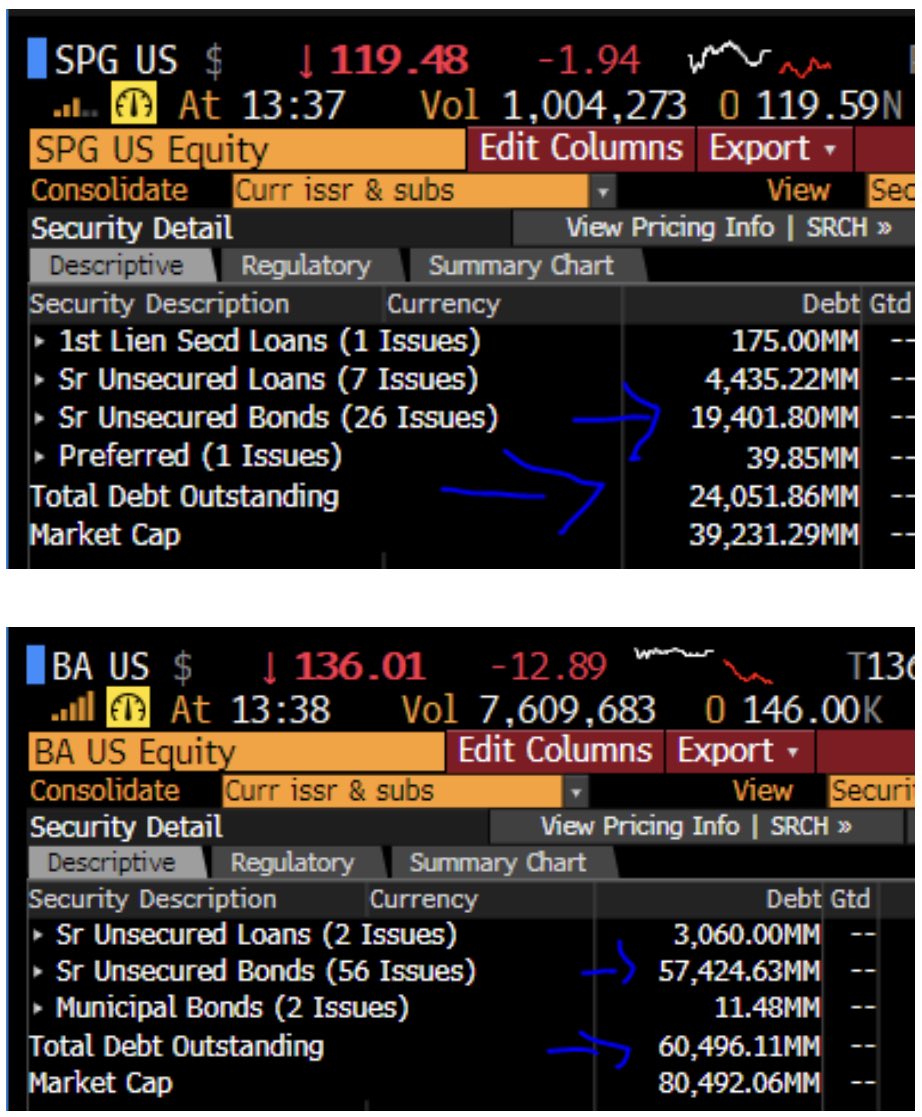
Task: Click Debt column header in BA panel
Action: pyautogui.click(x=794, y=900)
